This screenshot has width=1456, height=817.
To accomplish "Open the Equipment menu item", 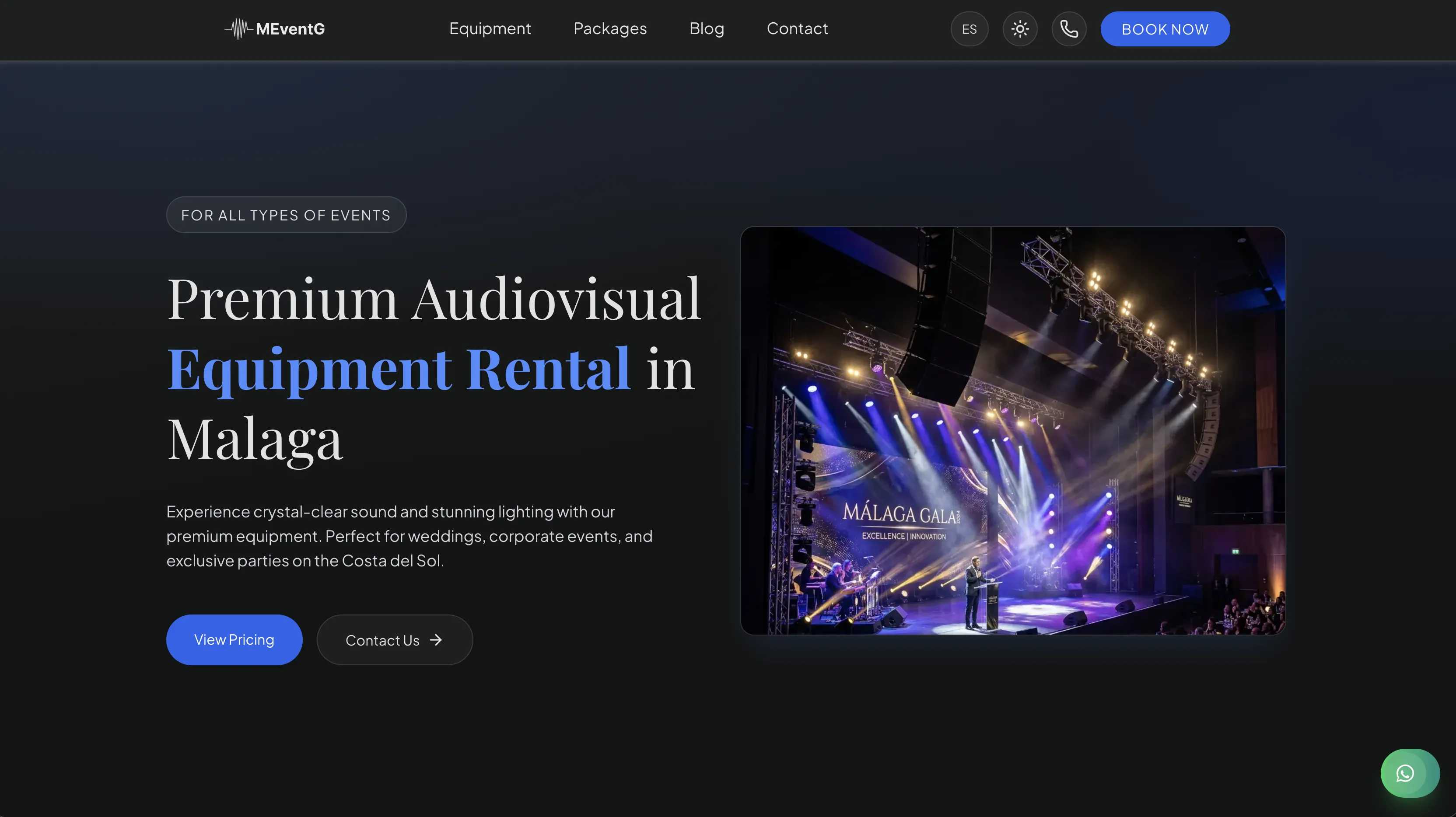I will pos(490,28).
